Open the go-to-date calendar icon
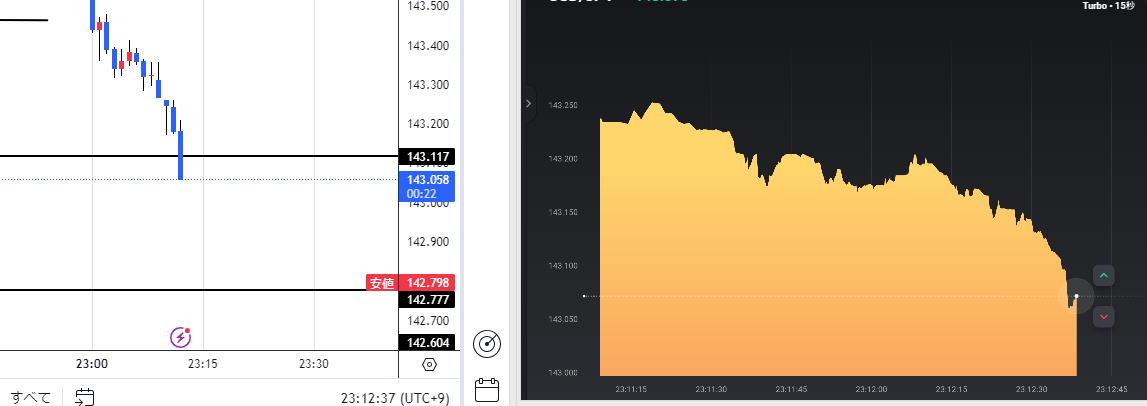Viewport: 1147px width, 406px height. coord(85,397)
